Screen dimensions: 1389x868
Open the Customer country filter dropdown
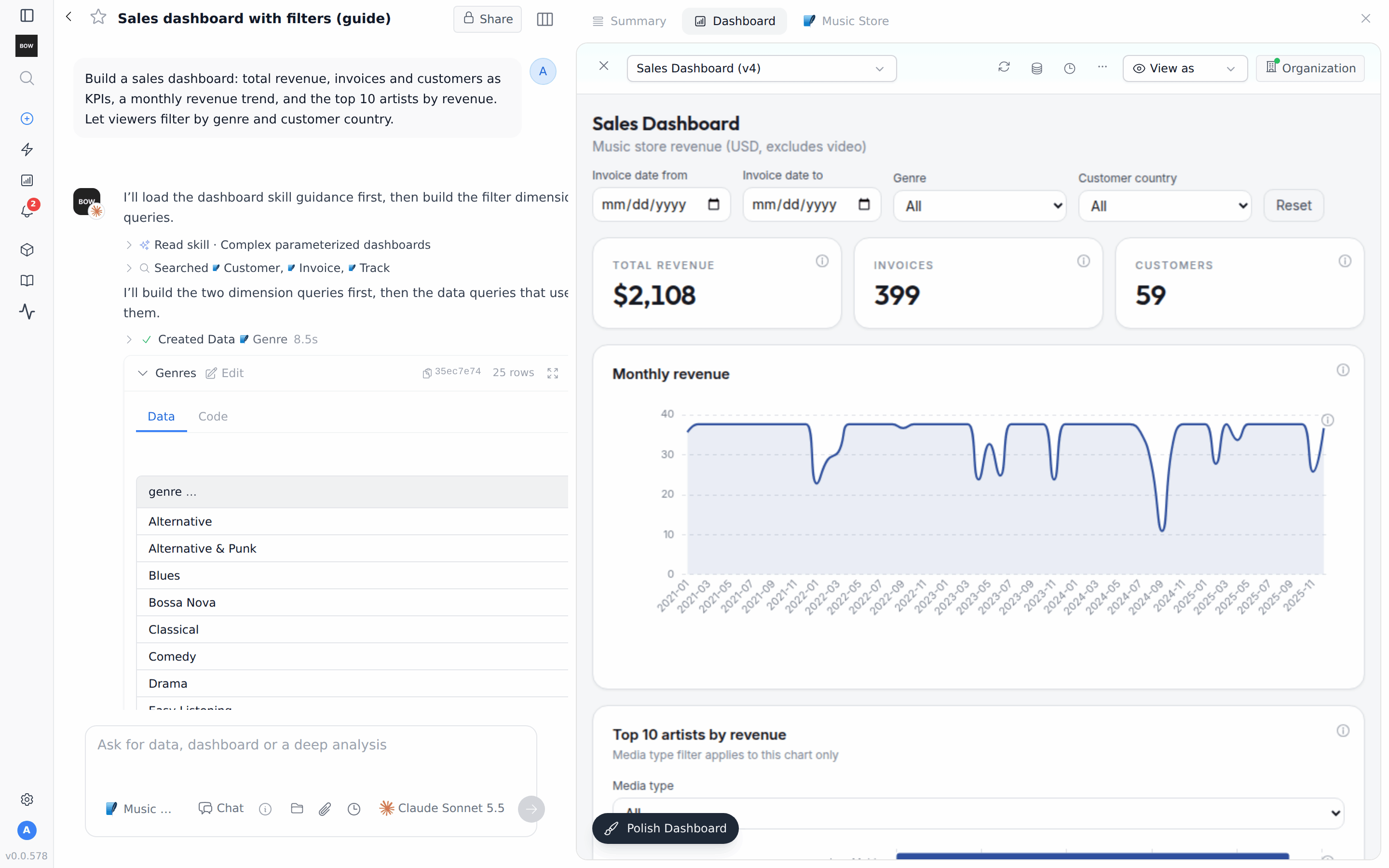coord(1165,205)
